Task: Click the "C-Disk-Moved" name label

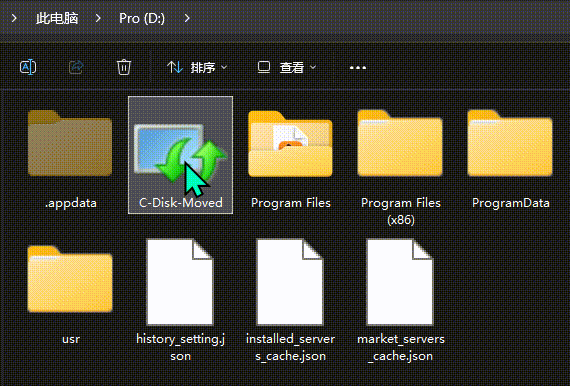Action: [181, 203]
